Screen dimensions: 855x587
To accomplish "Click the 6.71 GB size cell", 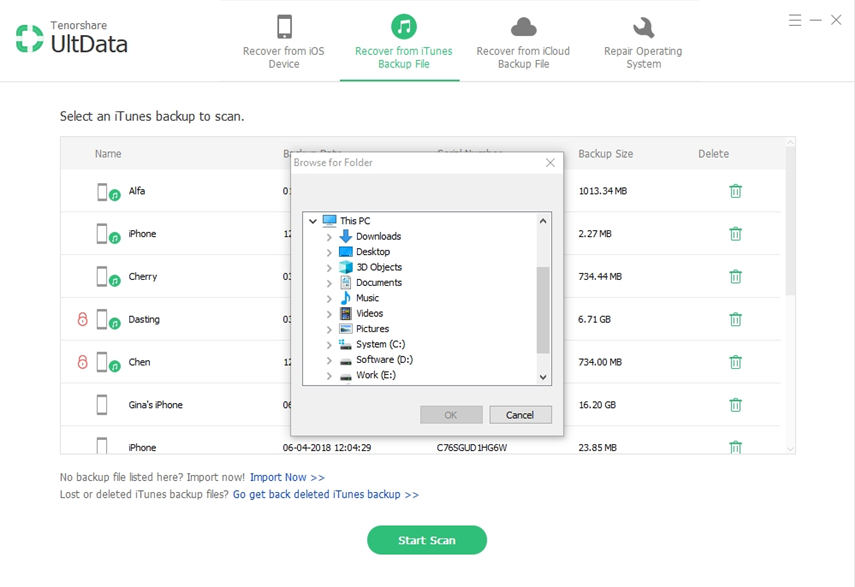I will [x=594, y=319].
